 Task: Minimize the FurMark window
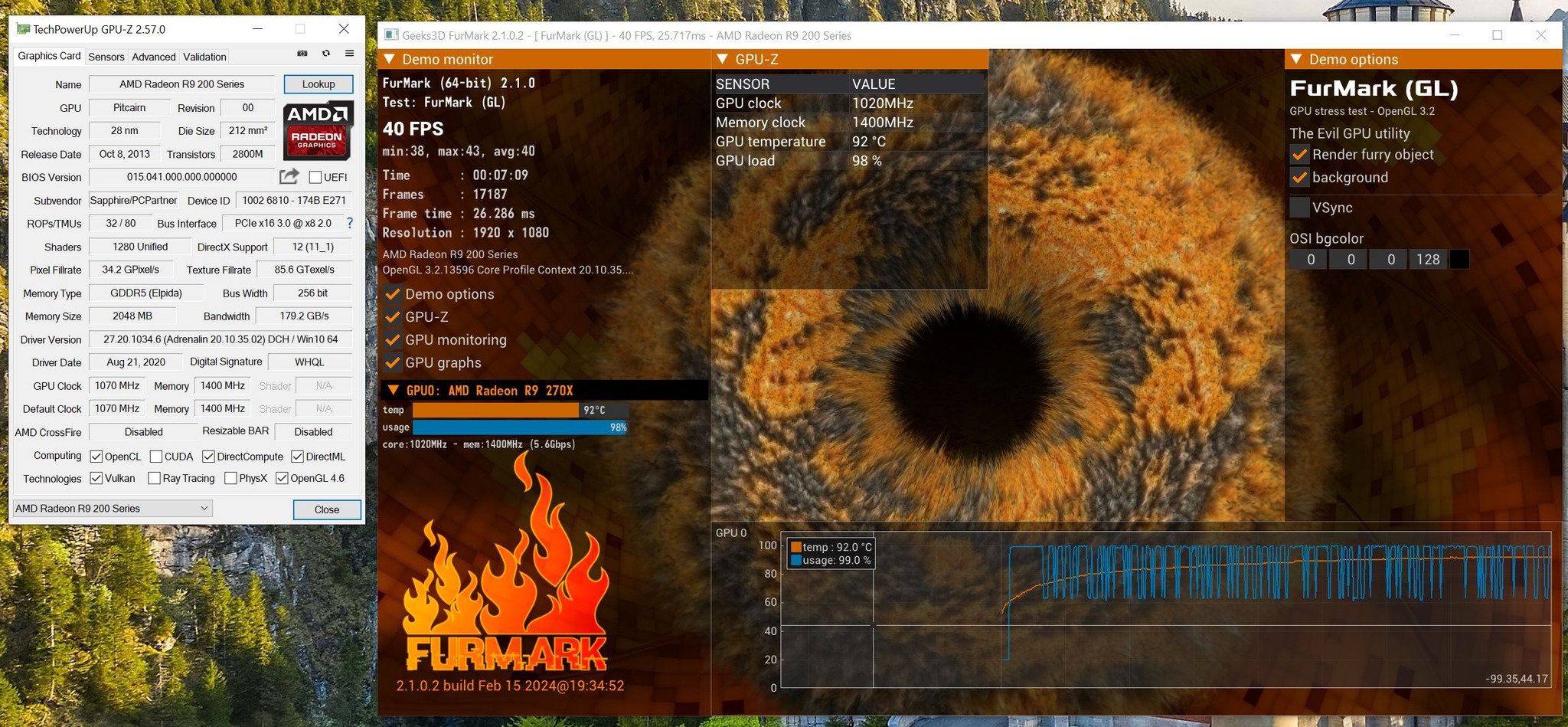tap(1455, 35)
